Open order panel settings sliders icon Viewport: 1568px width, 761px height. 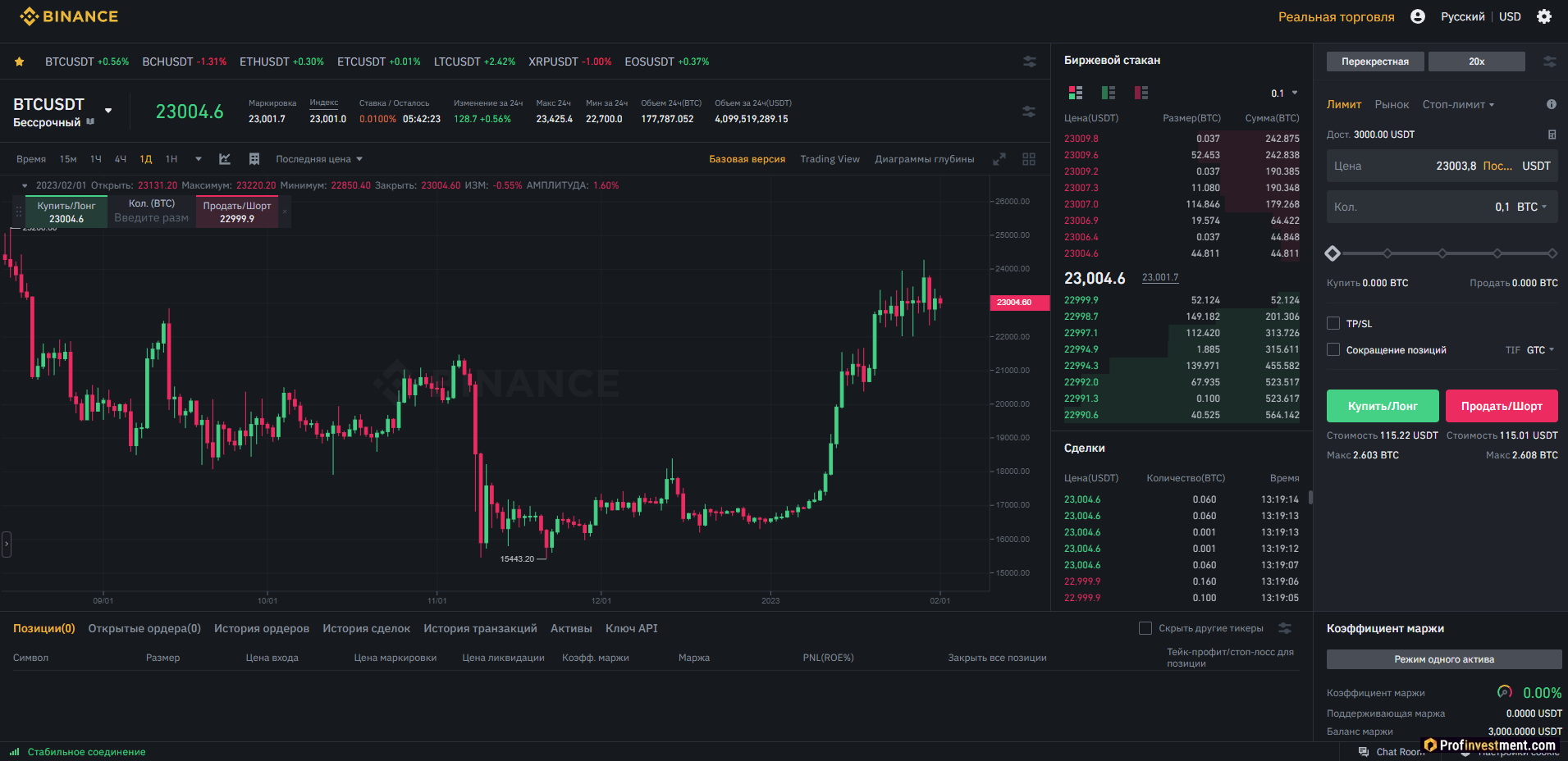pos(1550,62)
